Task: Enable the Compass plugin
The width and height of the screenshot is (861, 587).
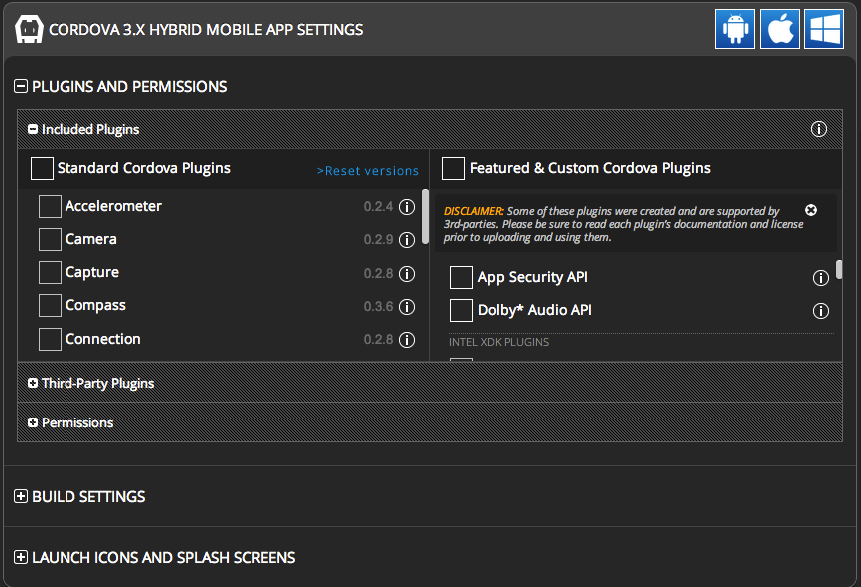Action: pyautogui.click(x=50, y=305)
